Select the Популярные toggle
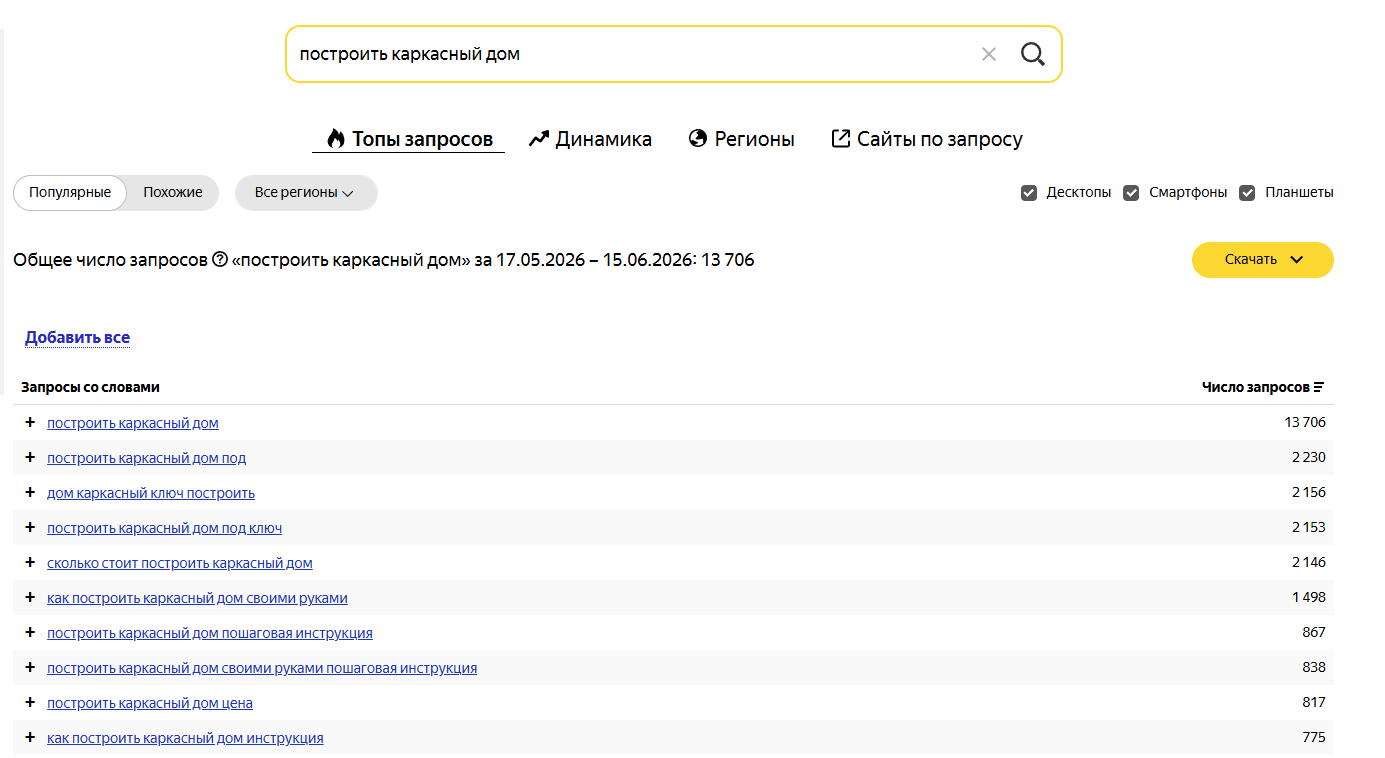1385x758 pixels. [x=70, y=193]
